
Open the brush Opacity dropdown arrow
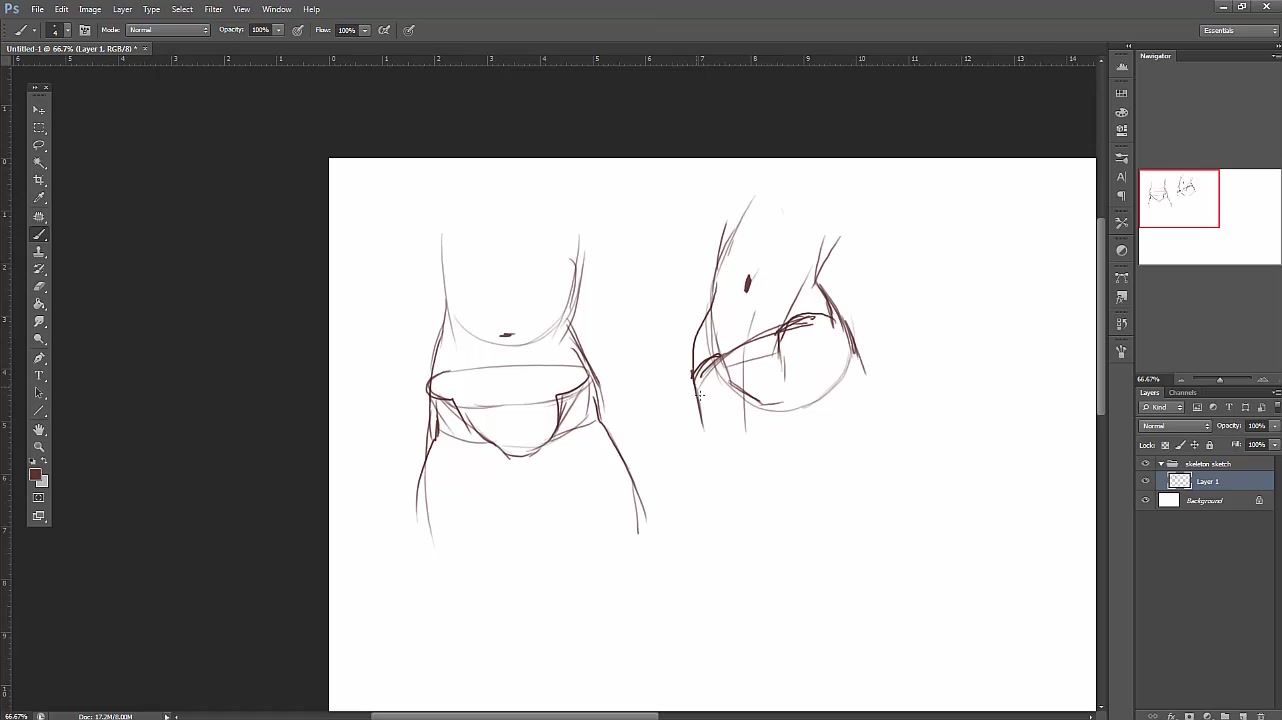click(x=278, y=30)
